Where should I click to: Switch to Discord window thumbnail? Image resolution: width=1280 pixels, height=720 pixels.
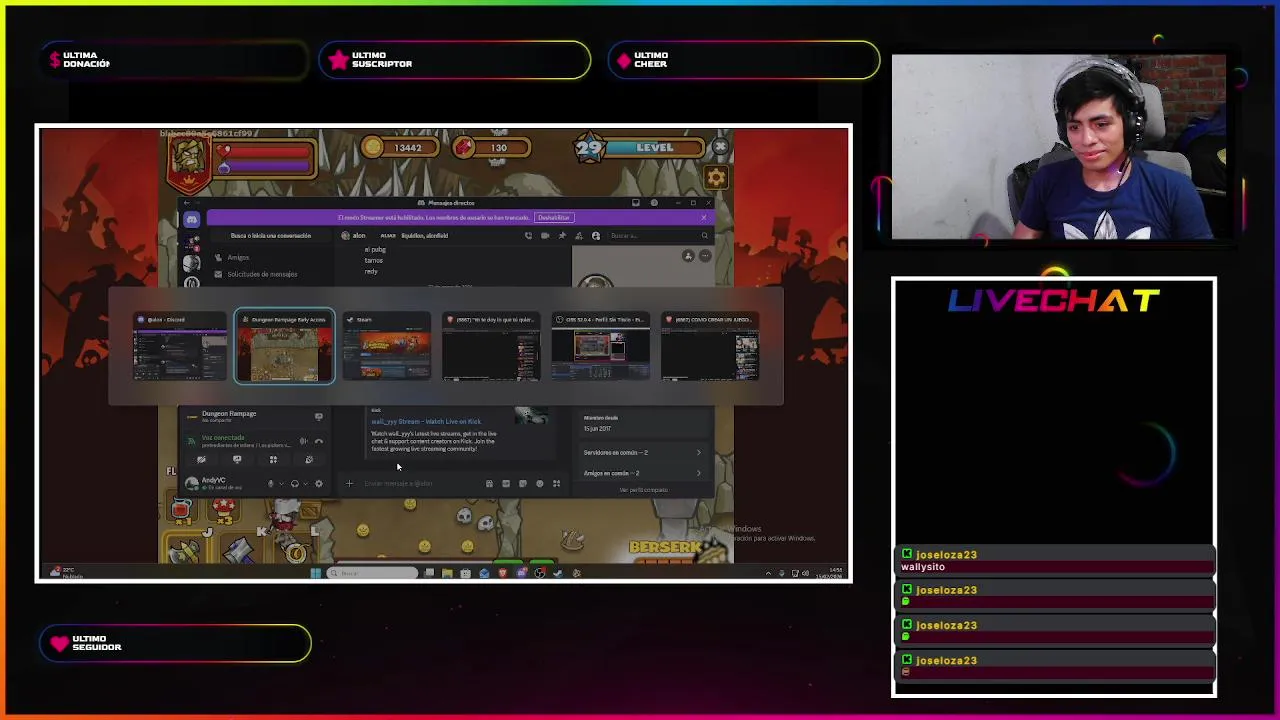click(x=180, y=347)
